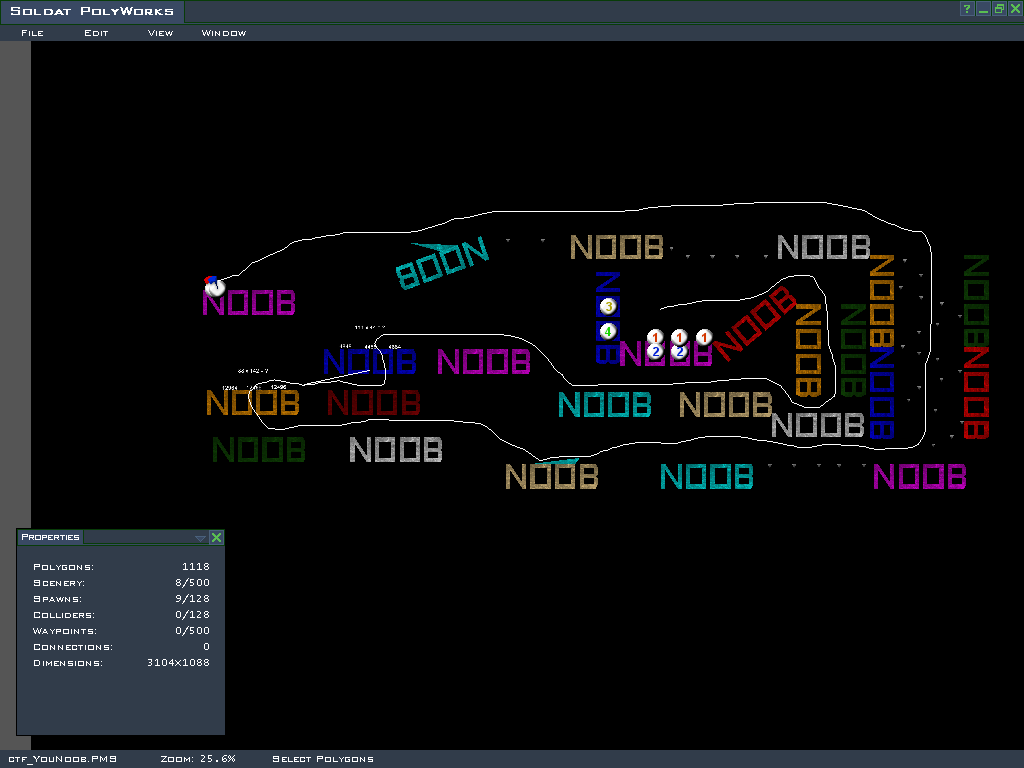This screenshot has width=1024, height=768.
Task: Click the tilted cyan NOOB polygon text
Action: click(x=442, y=262)
